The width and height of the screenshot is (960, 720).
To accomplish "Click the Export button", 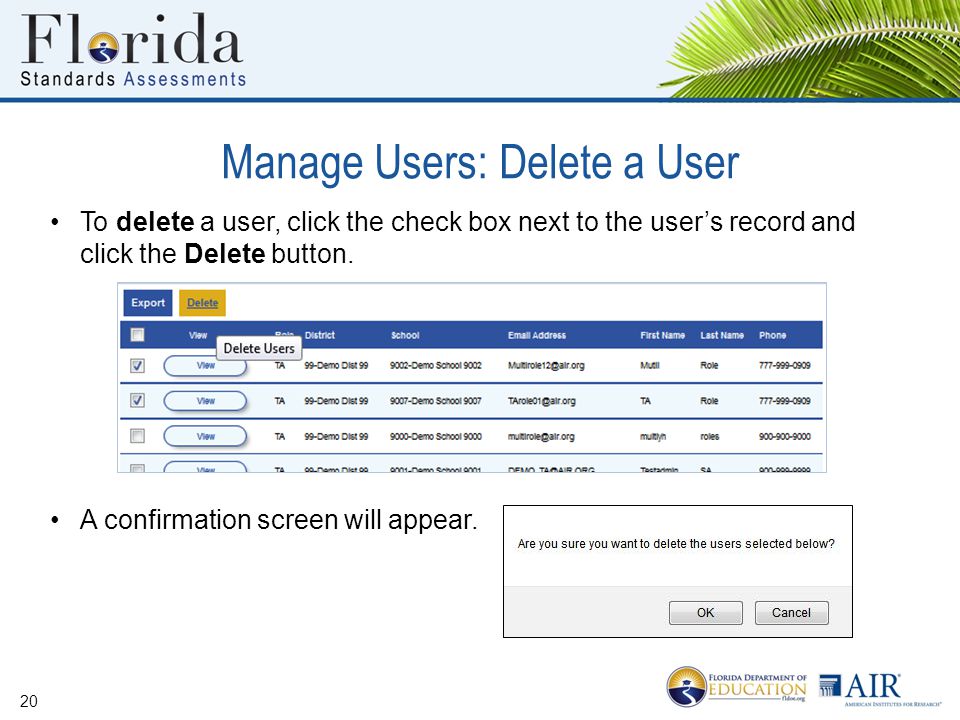I will click(148, 303).
